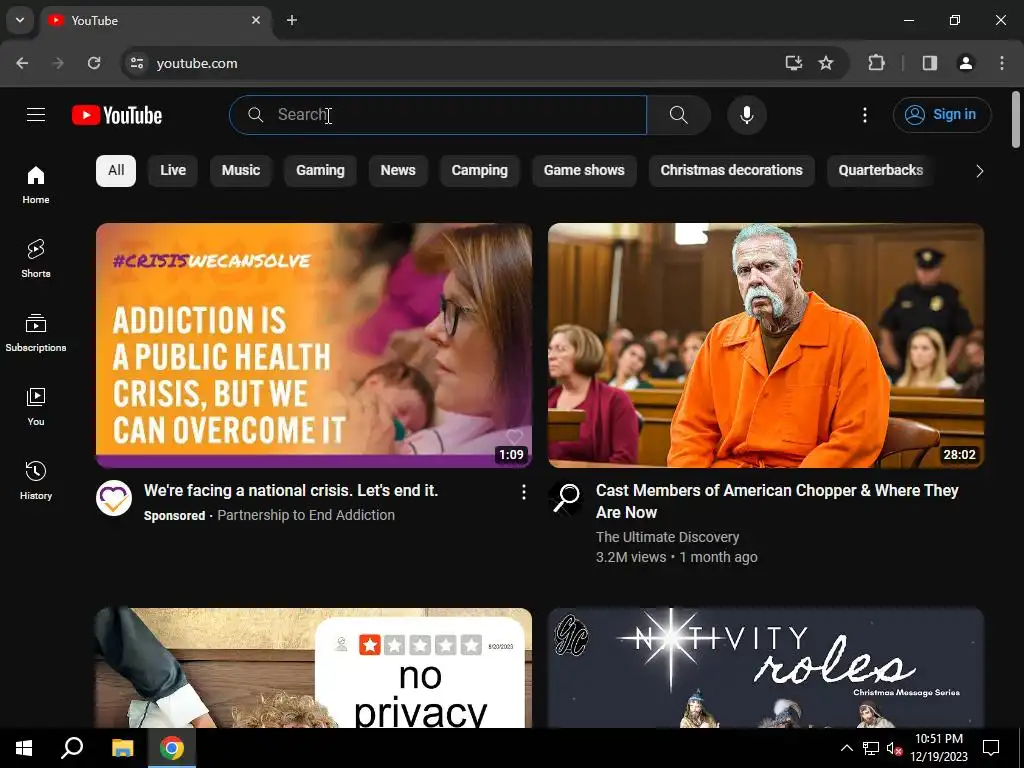Open File Explorer from taskbar
1024x768 pixels.
[x=122, y=748]
